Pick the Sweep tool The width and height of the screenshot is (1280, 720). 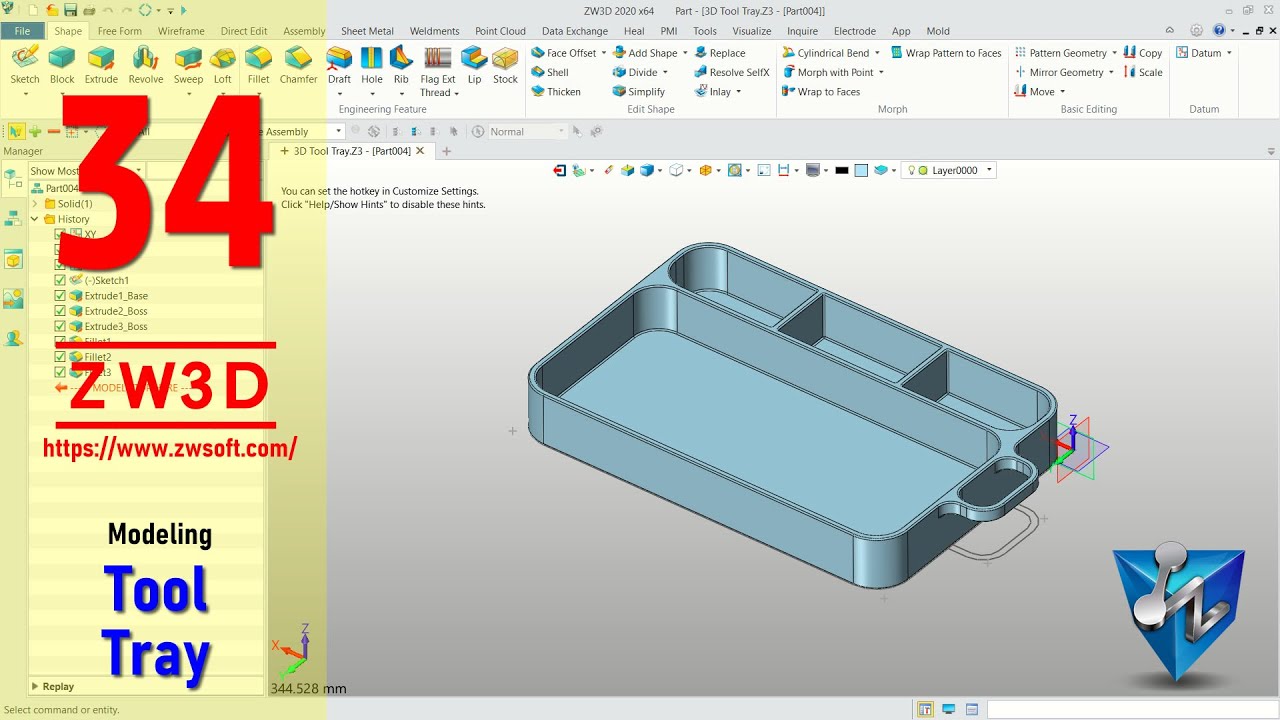pos(188,65)
